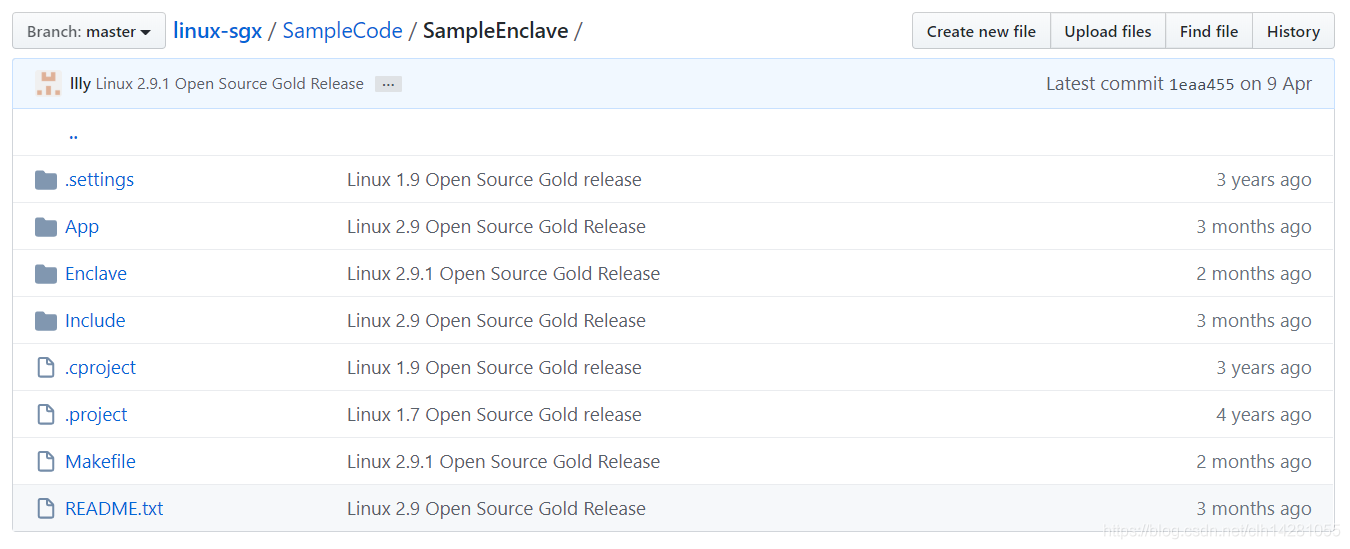Click '2 months ago' in Enclave row

(x=1253, y=274)
